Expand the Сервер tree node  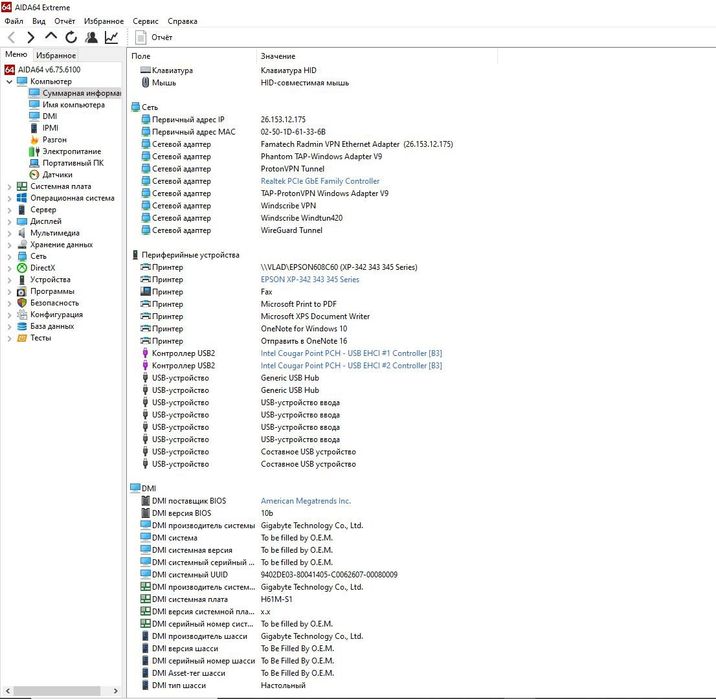tap(9, 210)
